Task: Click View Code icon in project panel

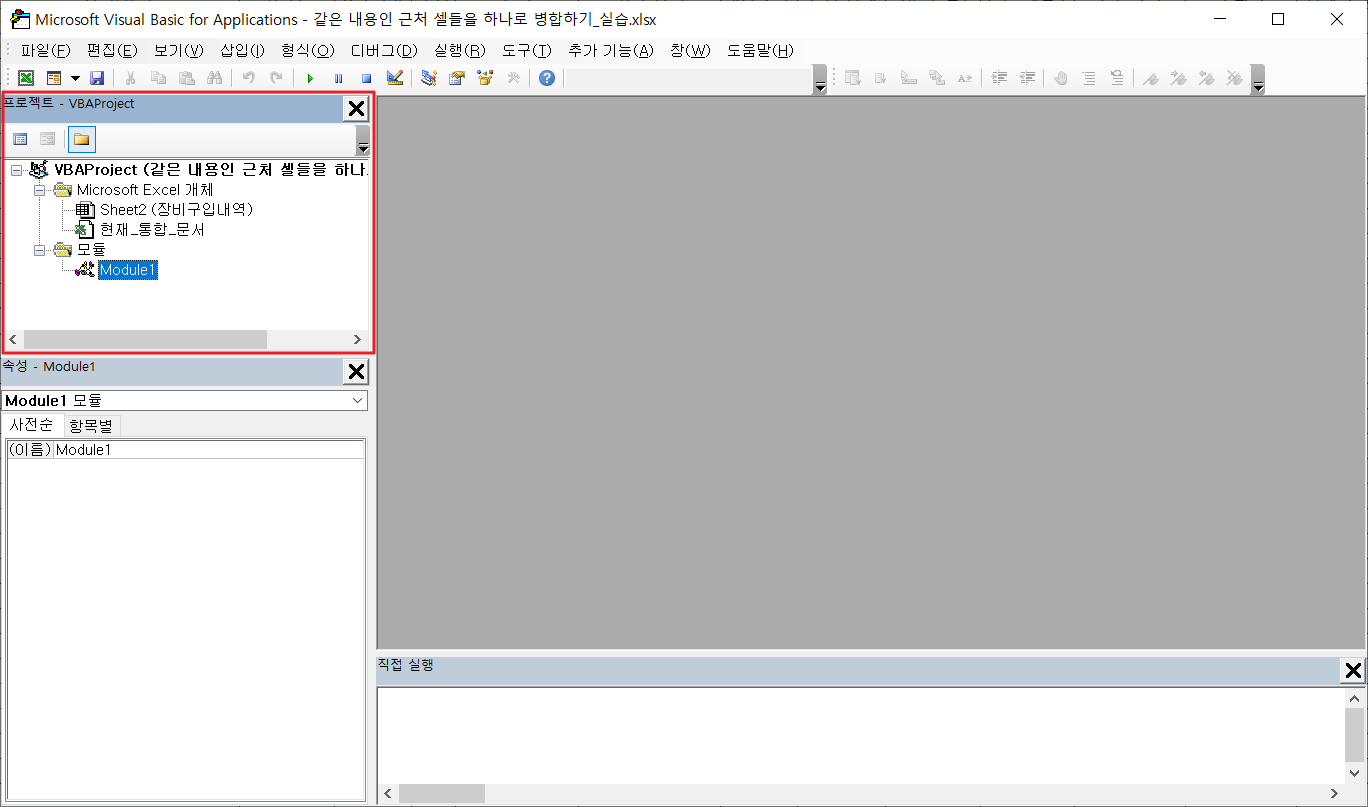Action: click(x=20, y=139)
